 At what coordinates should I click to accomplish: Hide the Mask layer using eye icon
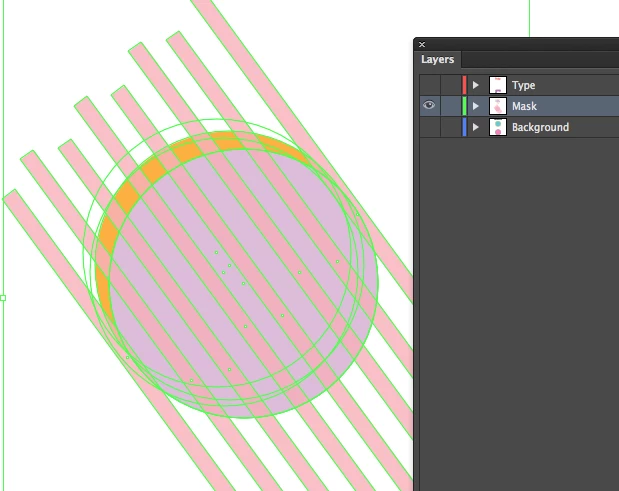[429, 105]
